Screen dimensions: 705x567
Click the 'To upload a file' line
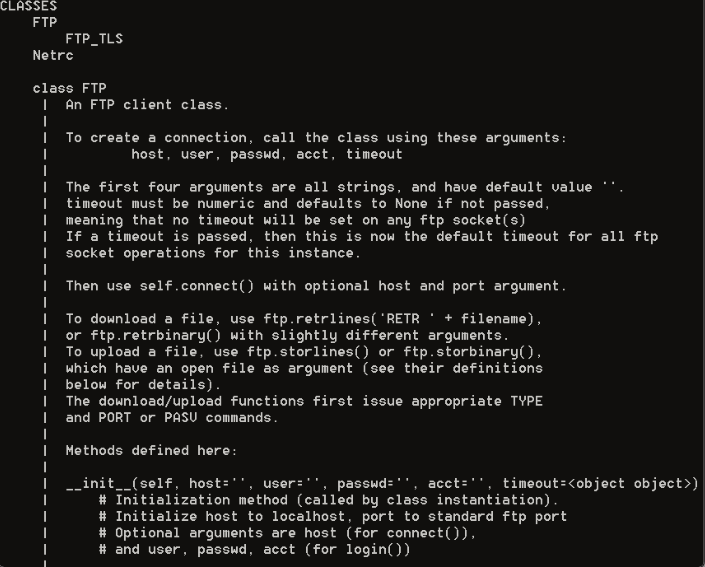(303, 352)
